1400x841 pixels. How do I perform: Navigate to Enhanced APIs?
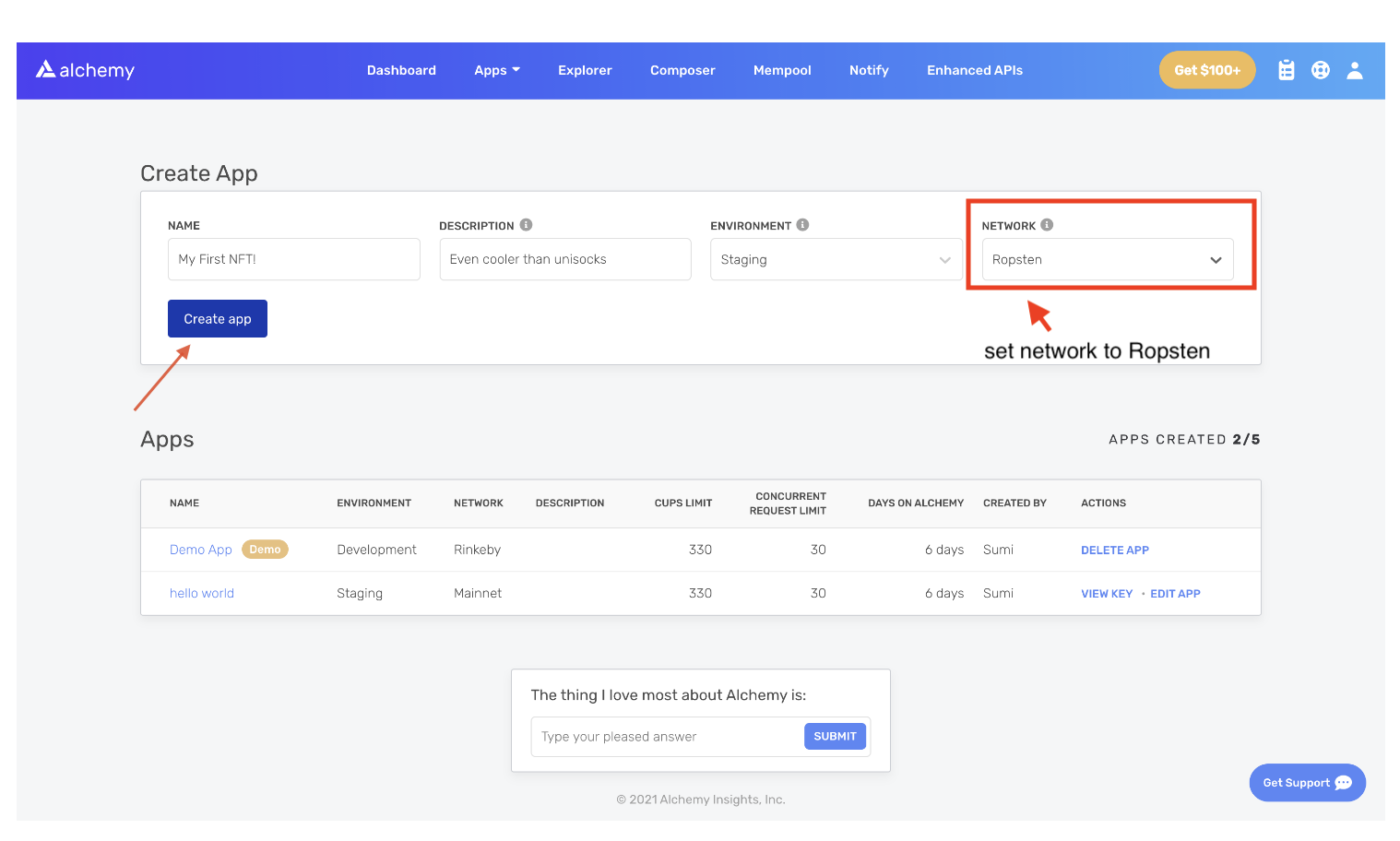tap(974, 70)
